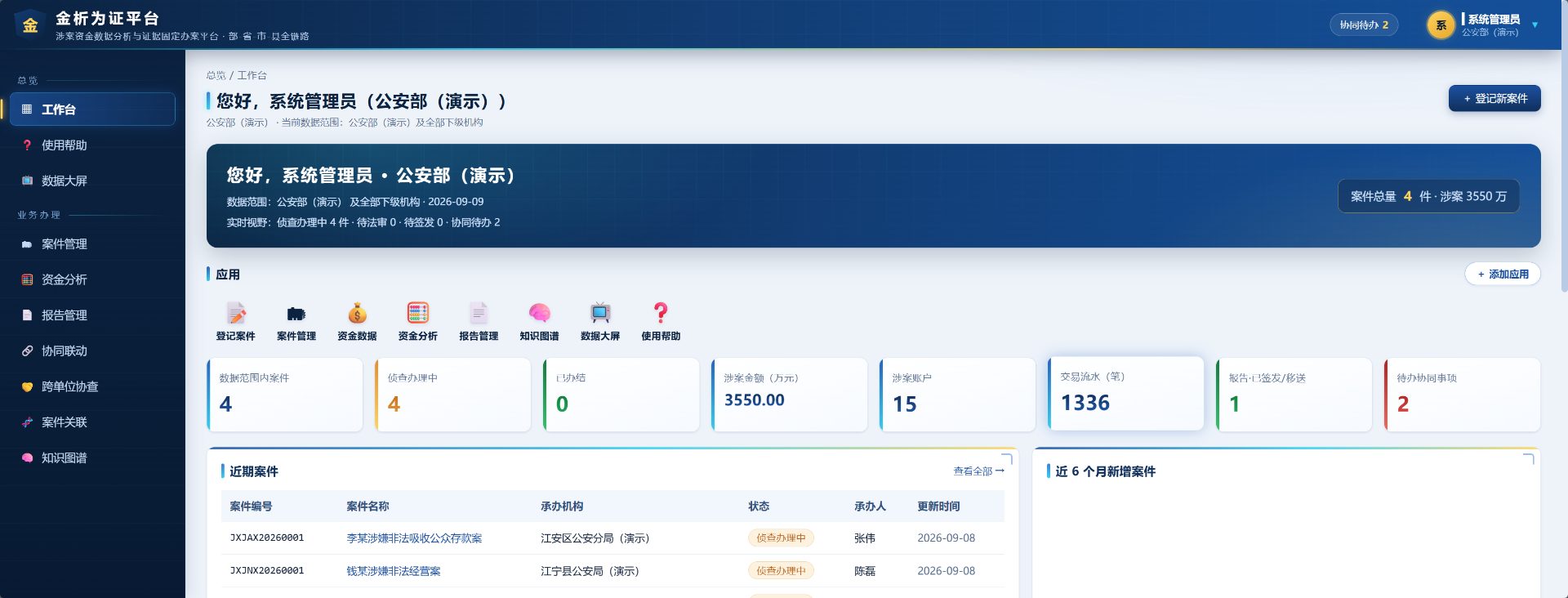This screenshot has height=598, width=1568.
Task: Follow the 查看全部 link
Action: coord(978,471)
